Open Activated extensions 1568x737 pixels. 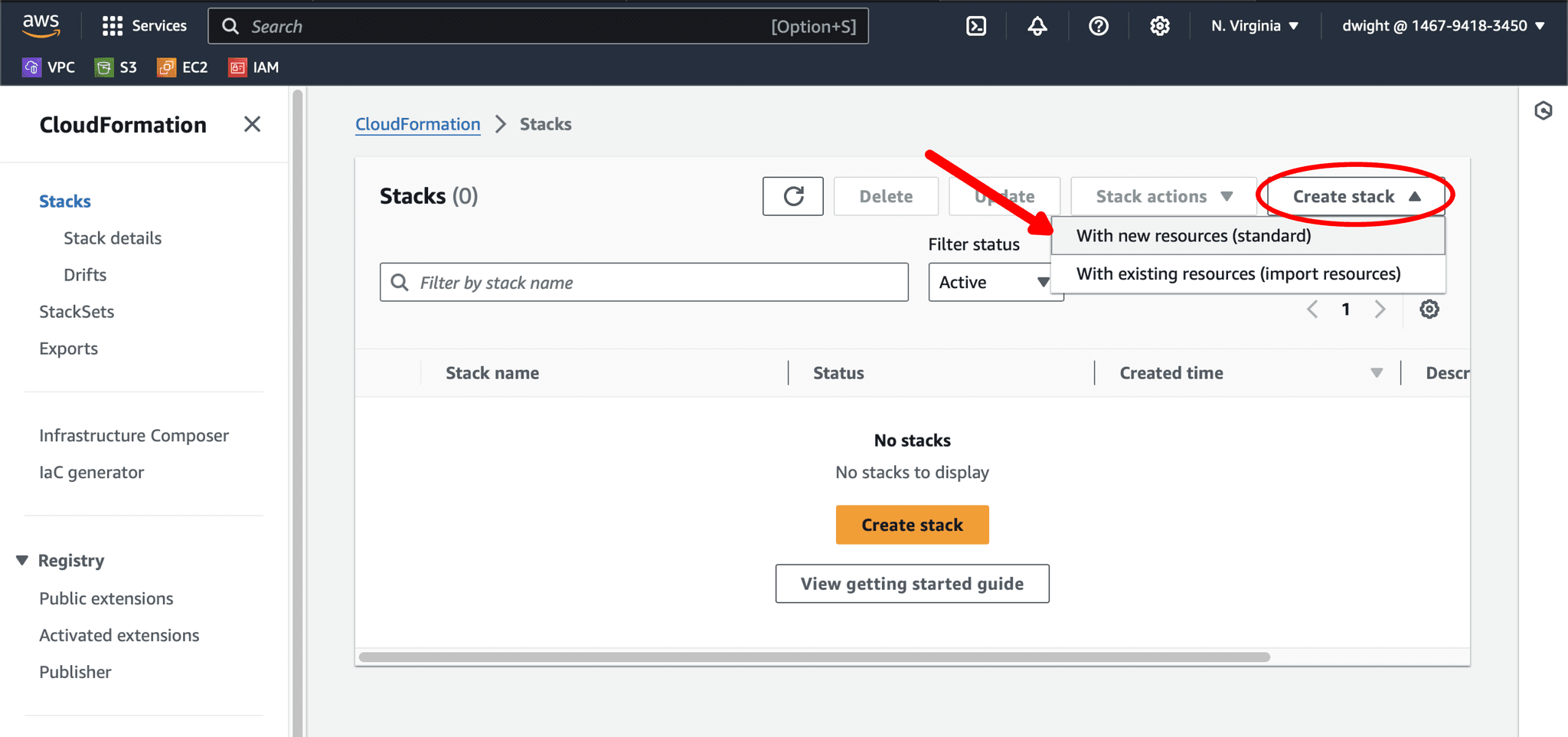(x=119, y=636)
